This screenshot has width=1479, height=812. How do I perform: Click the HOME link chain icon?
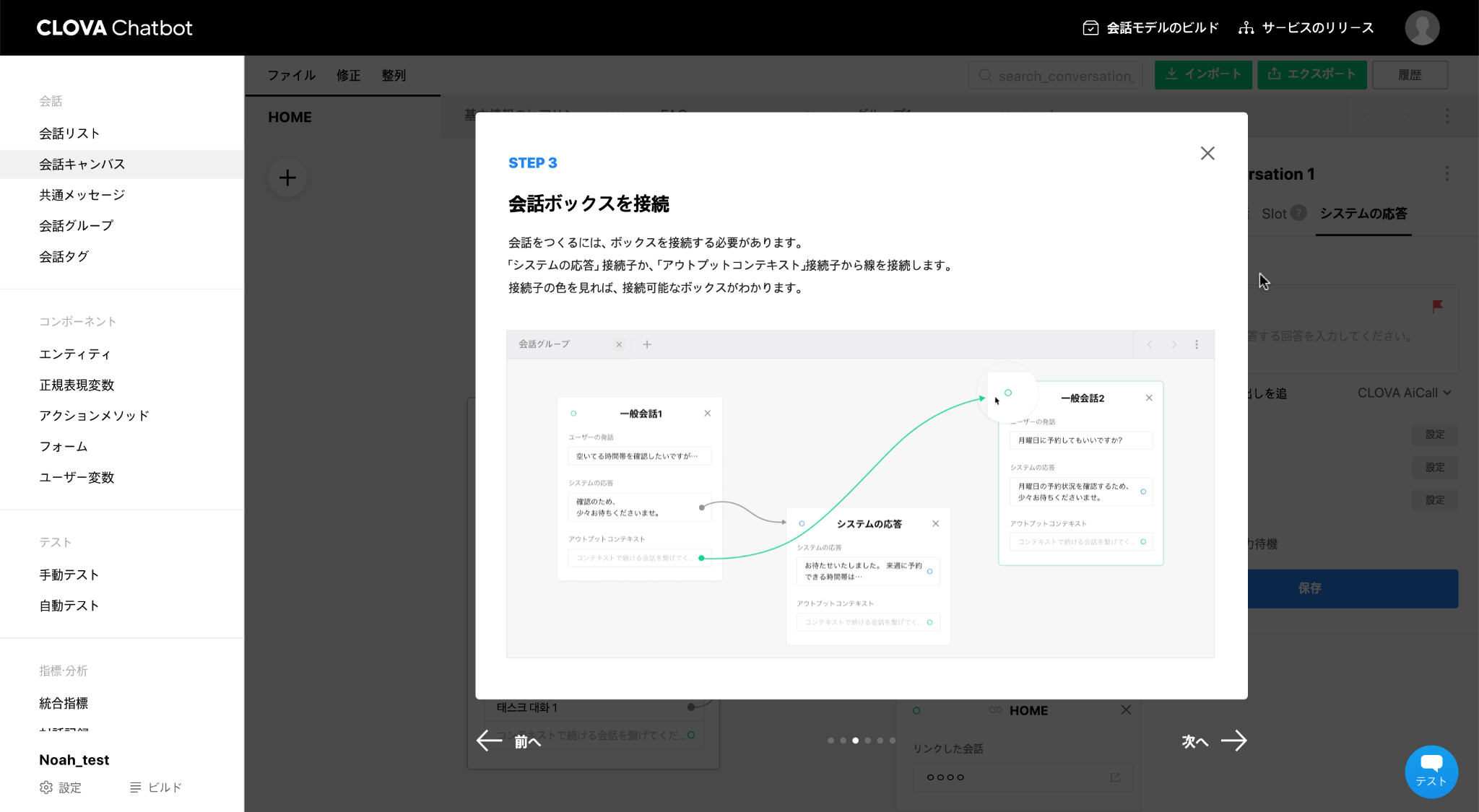[x=995, y=710]
